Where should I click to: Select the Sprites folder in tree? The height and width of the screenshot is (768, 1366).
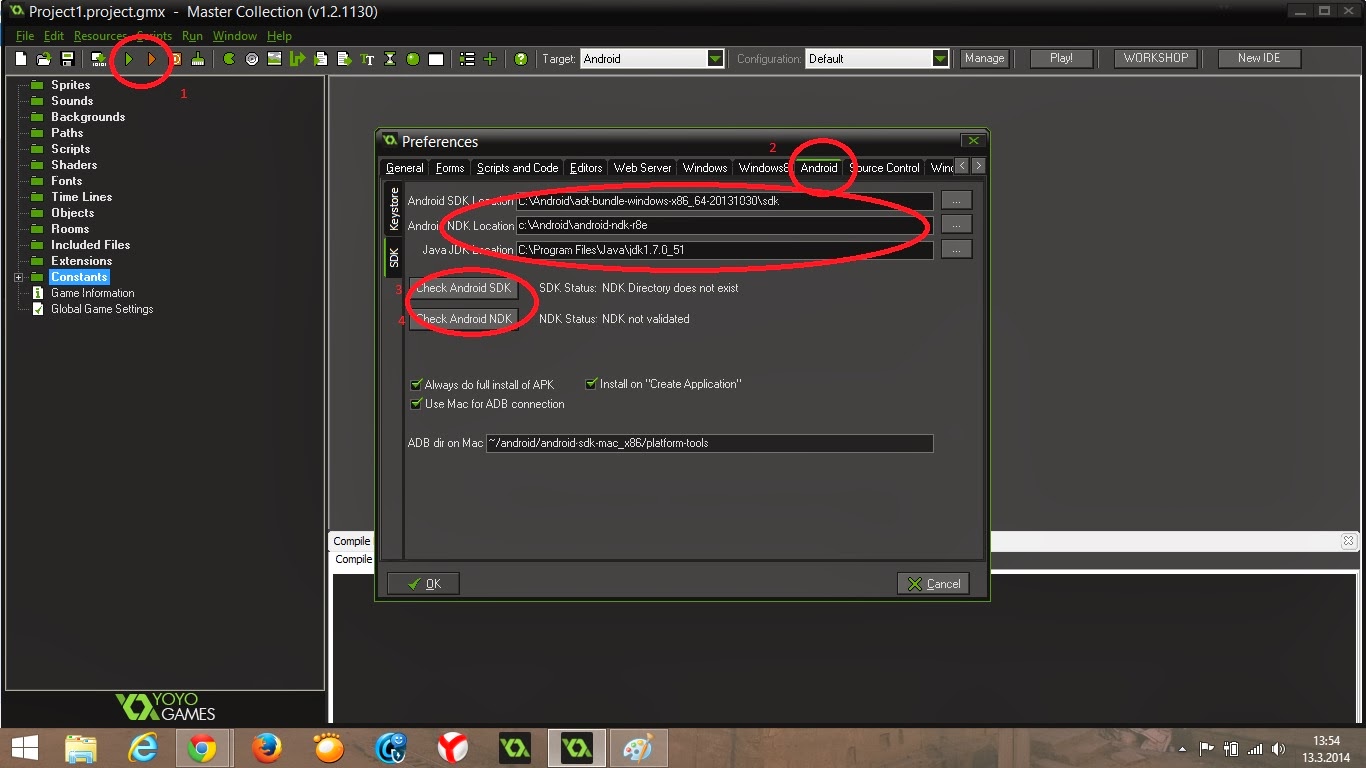click(x=70, y=85)
